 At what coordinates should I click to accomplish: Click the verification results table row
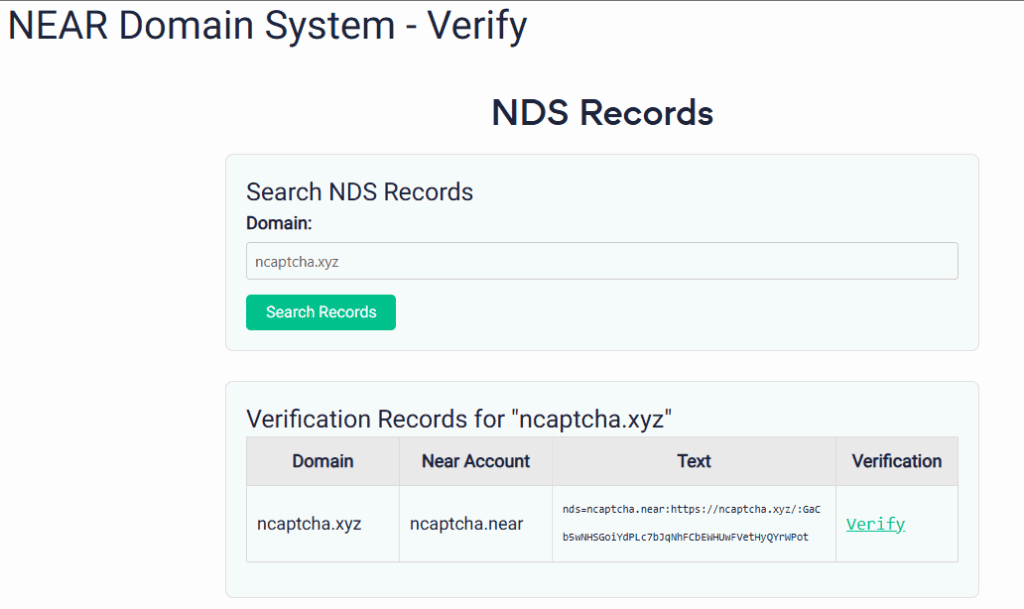600,524
